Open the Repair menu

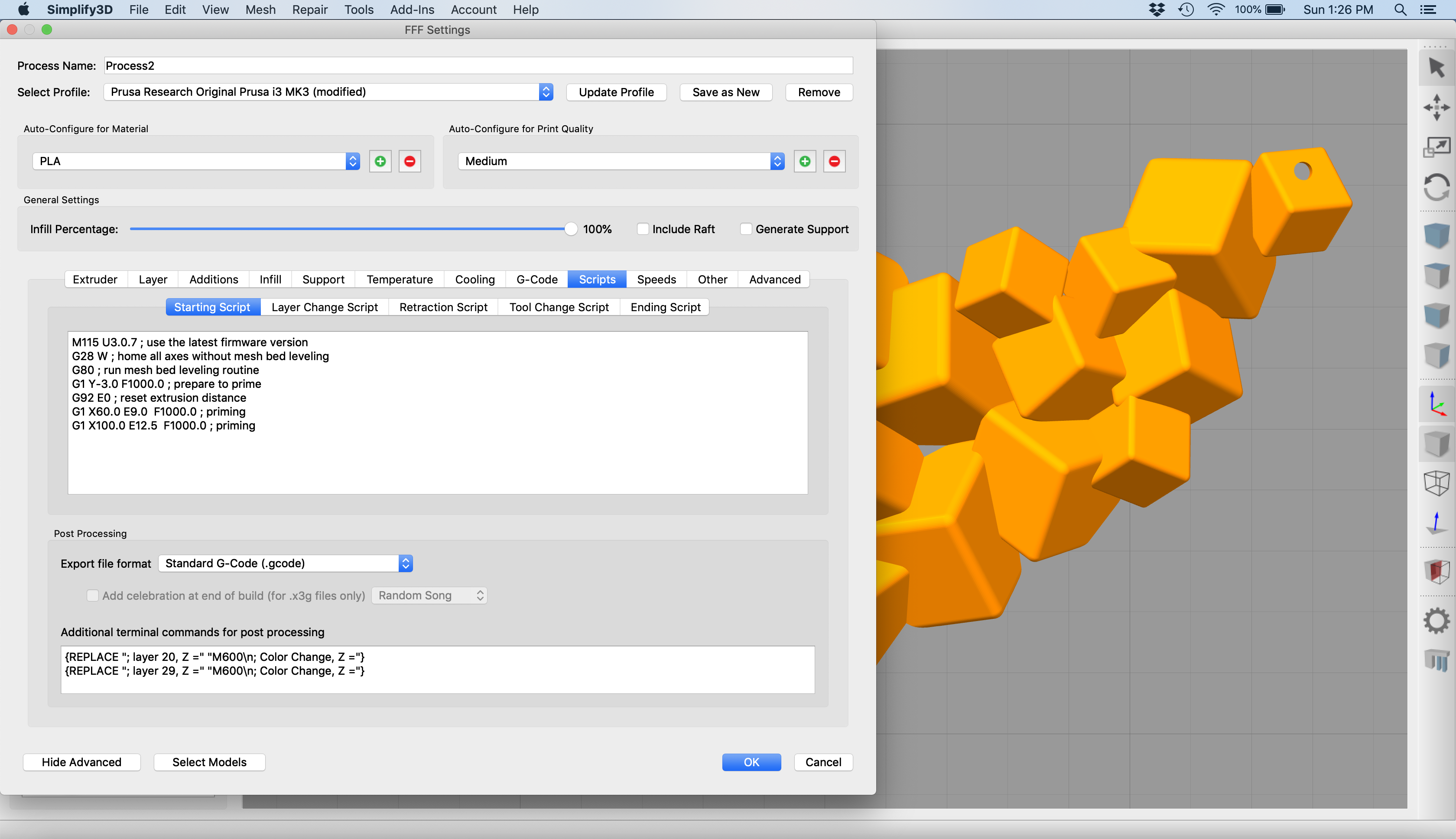(309, 10)
